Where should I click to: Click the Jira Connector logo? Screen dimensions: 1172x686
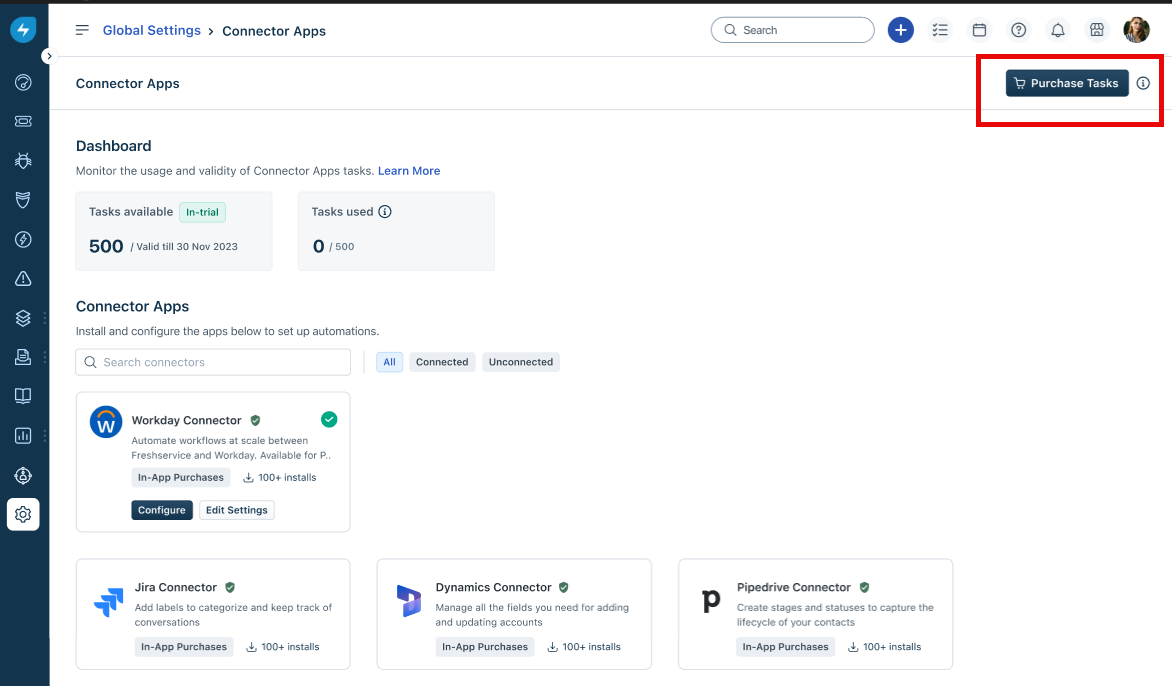pyautogui.click(x=108, y=602)
